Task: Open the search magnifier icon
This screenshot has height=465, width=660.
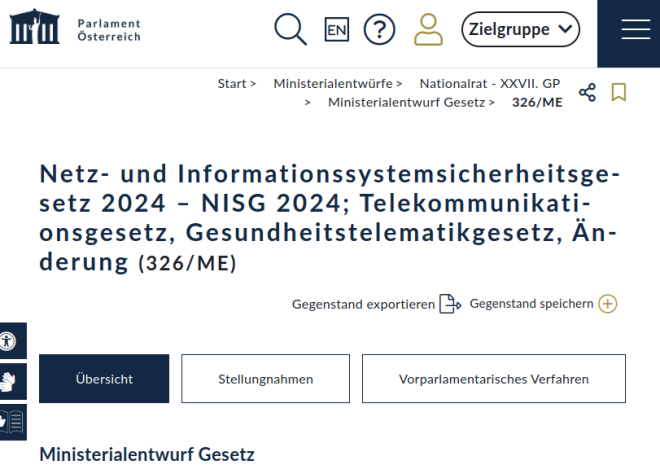Action: [290, 29]
